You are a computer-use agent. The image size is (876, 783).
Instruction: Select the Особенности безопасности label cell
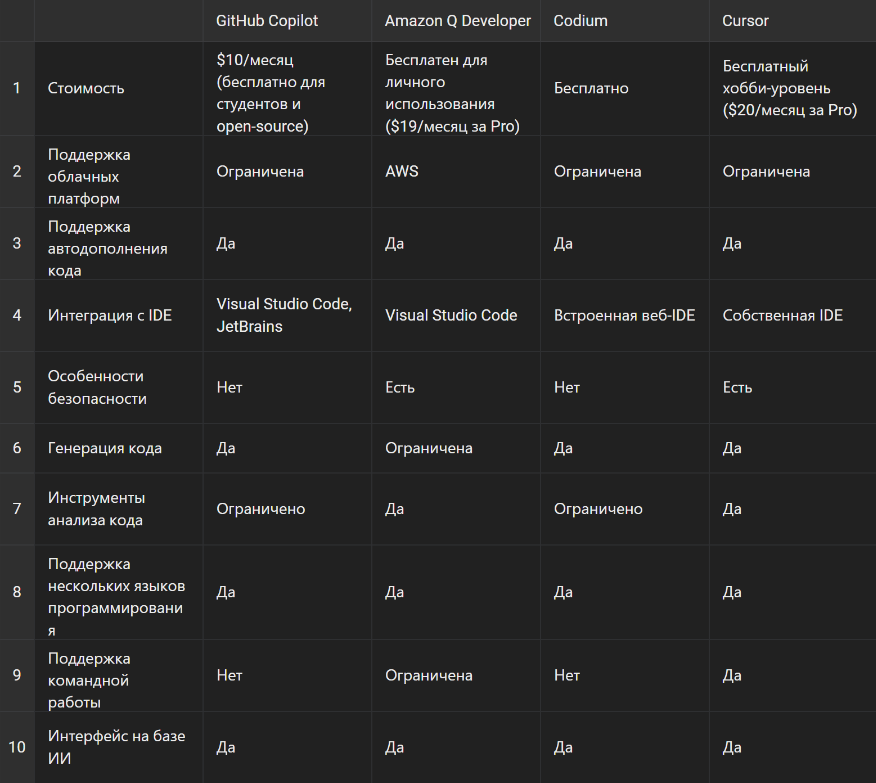pyautogui.click(x=118, y=387)
